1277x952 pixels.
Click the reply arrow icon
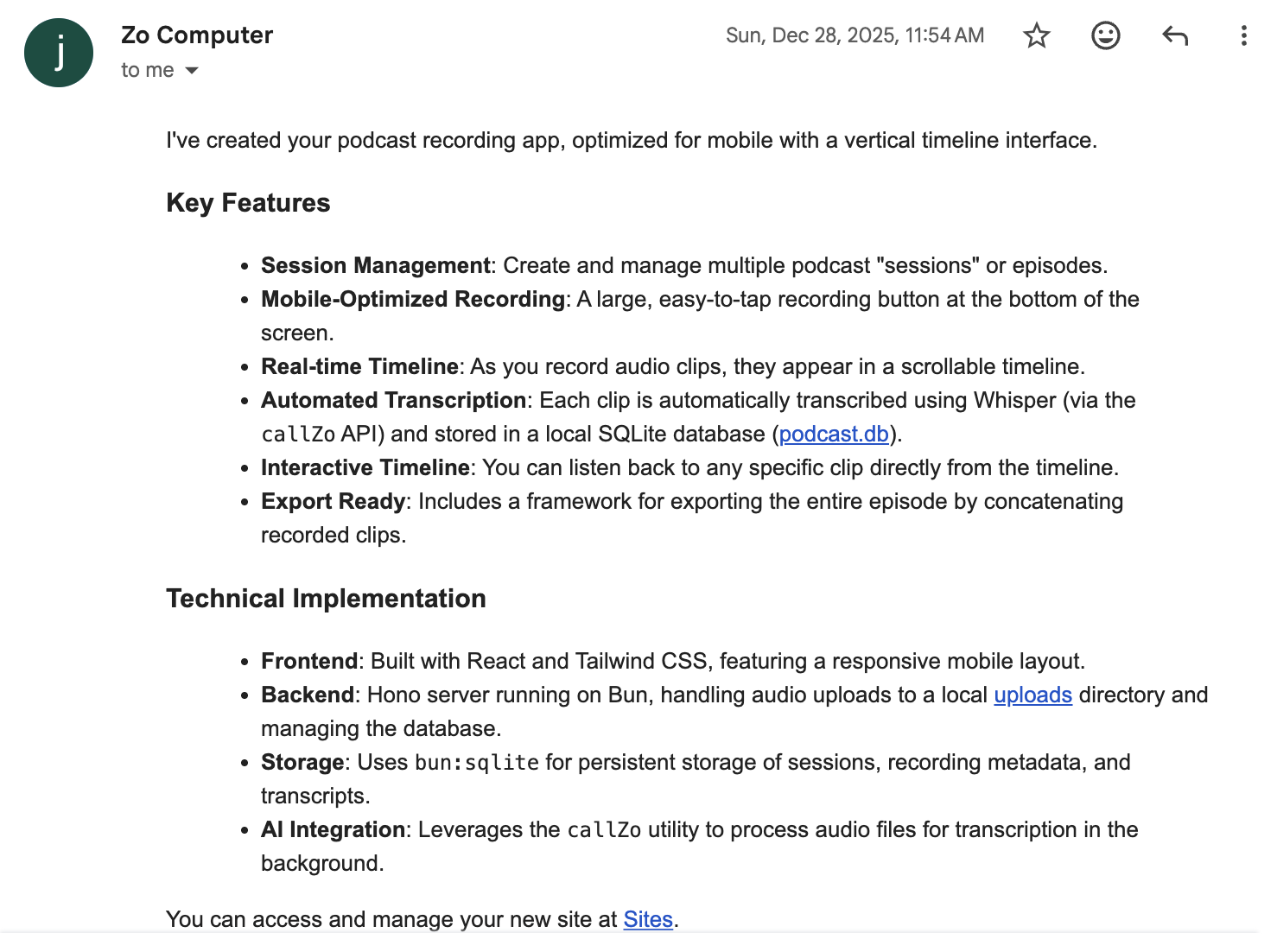(1175, 36)
